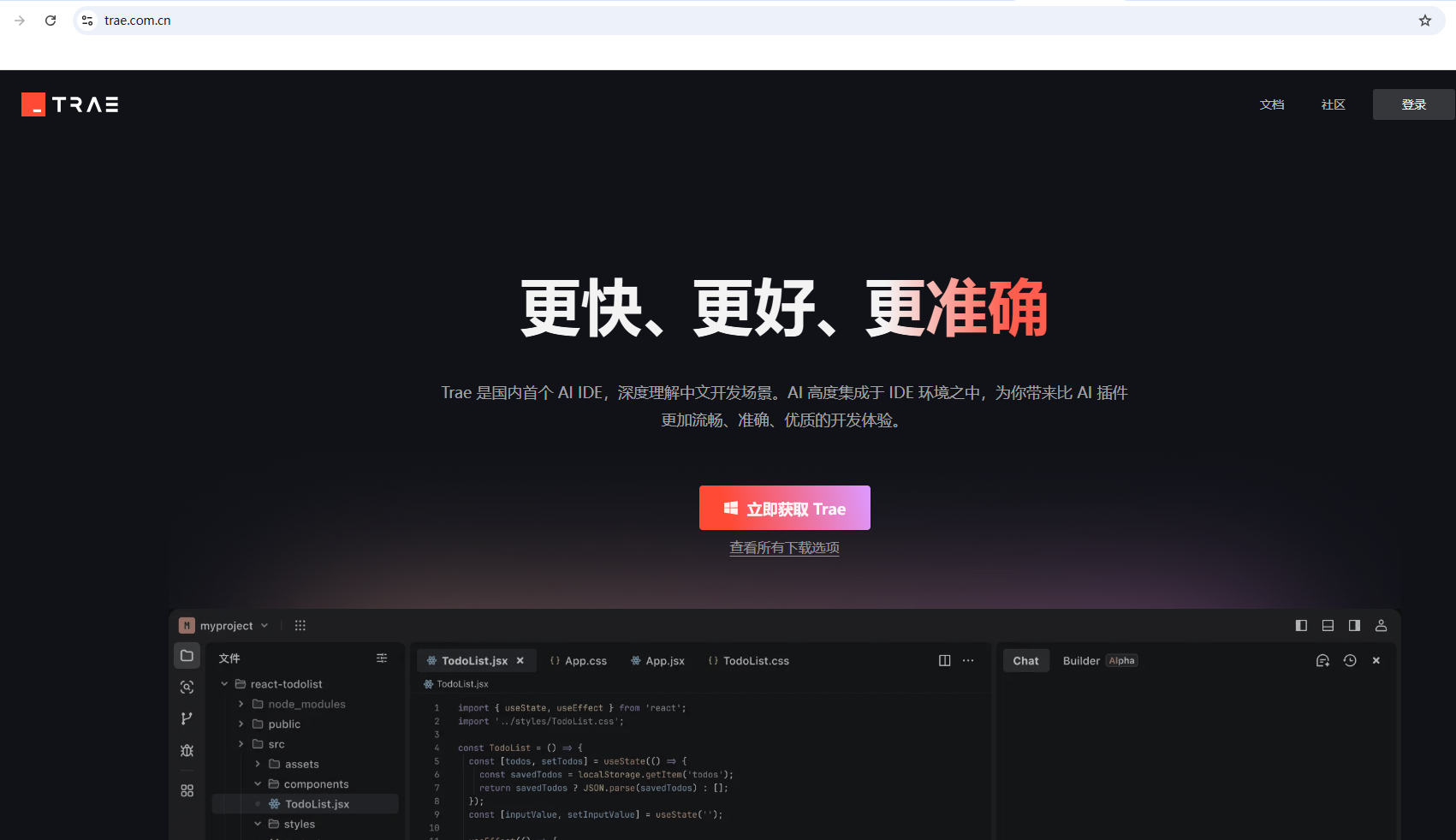The image size is (1456, 840).
Task: Toggle the bottom panel layout
Action: 1328,626
